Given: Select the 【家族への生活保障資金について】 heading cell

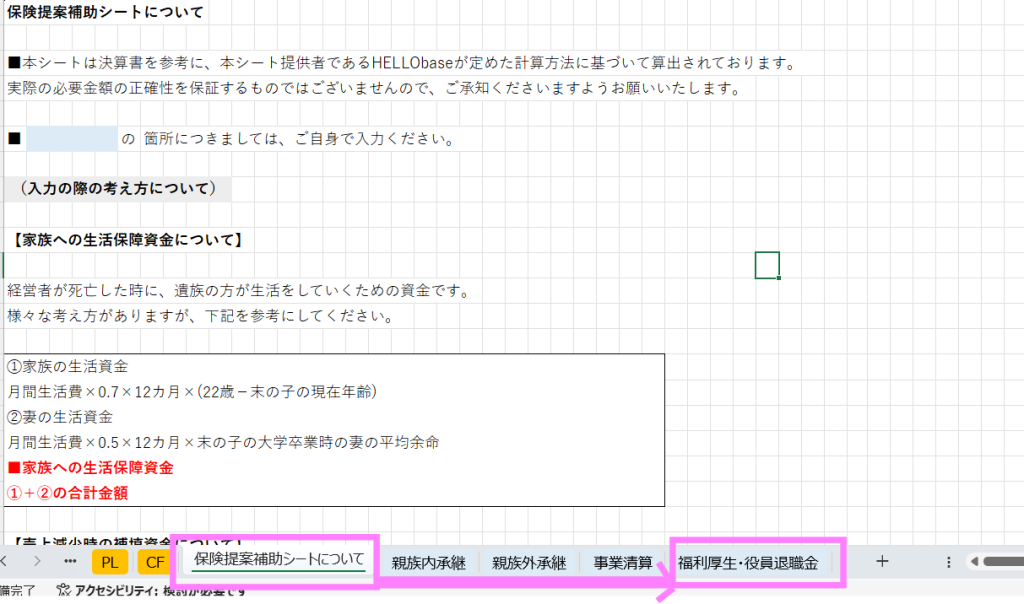Looking at the screenshot, I should pyautogui.click(x=127, y=240).
